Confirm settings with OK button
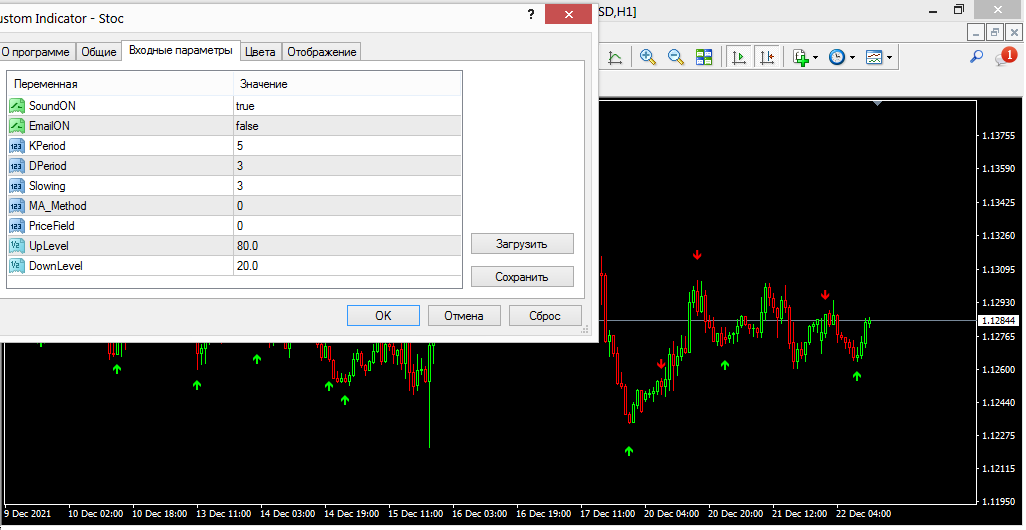 [383, 315]
